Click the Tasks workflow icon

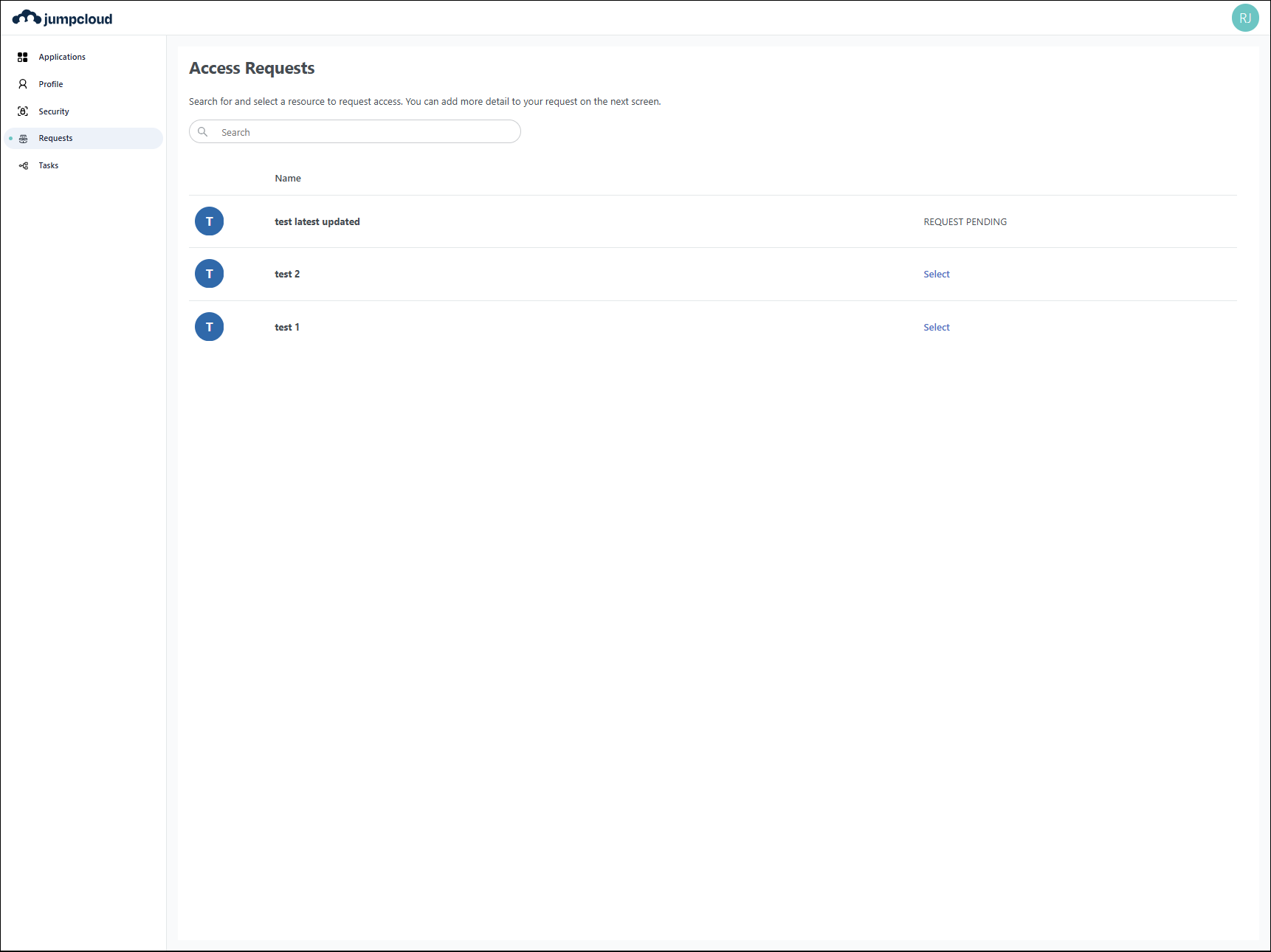(x=24, y=166)
